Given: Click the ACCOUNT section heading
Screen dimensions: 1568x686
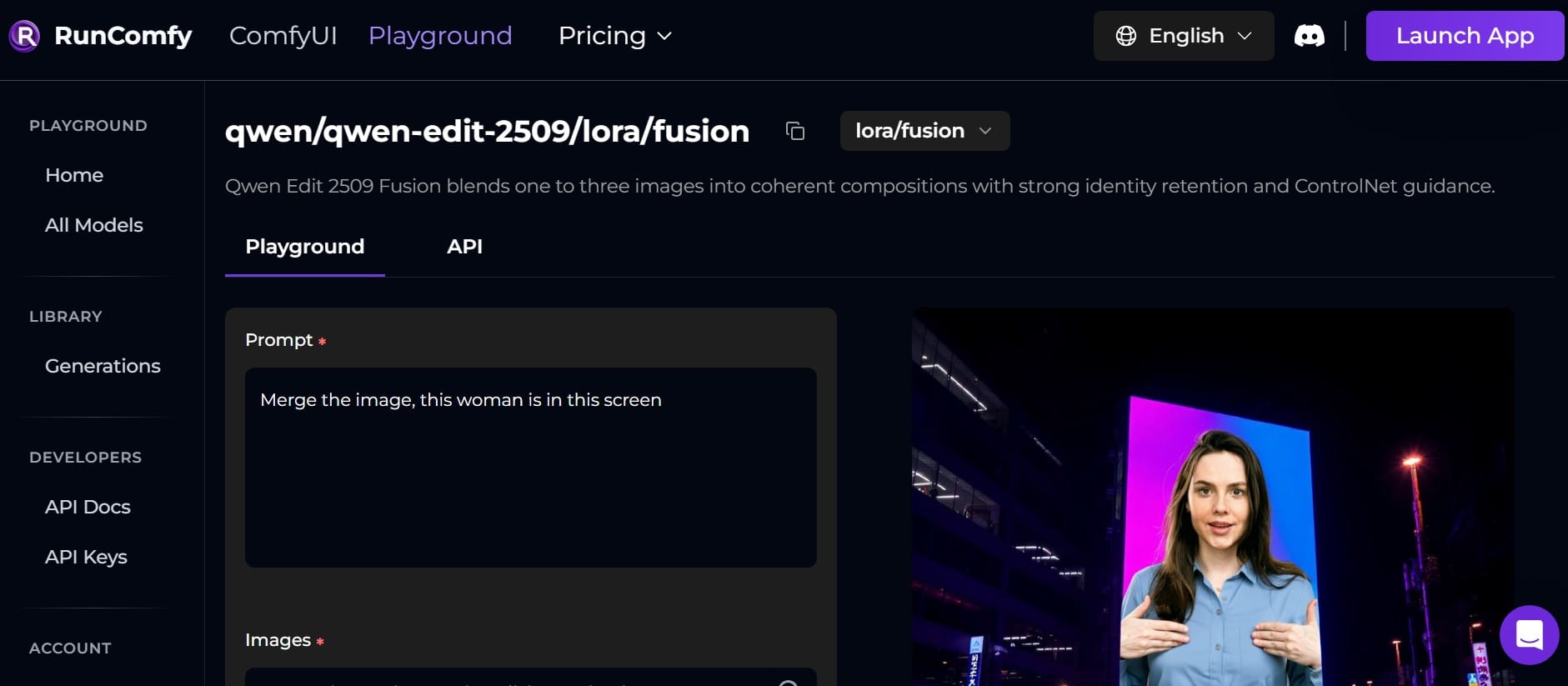Looking at the screenshot, I should coord(70,648).
